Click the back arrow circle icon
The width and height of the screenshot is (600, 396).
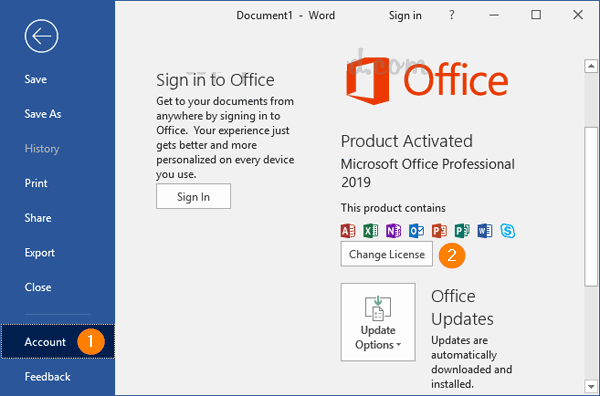click(41, 36)
